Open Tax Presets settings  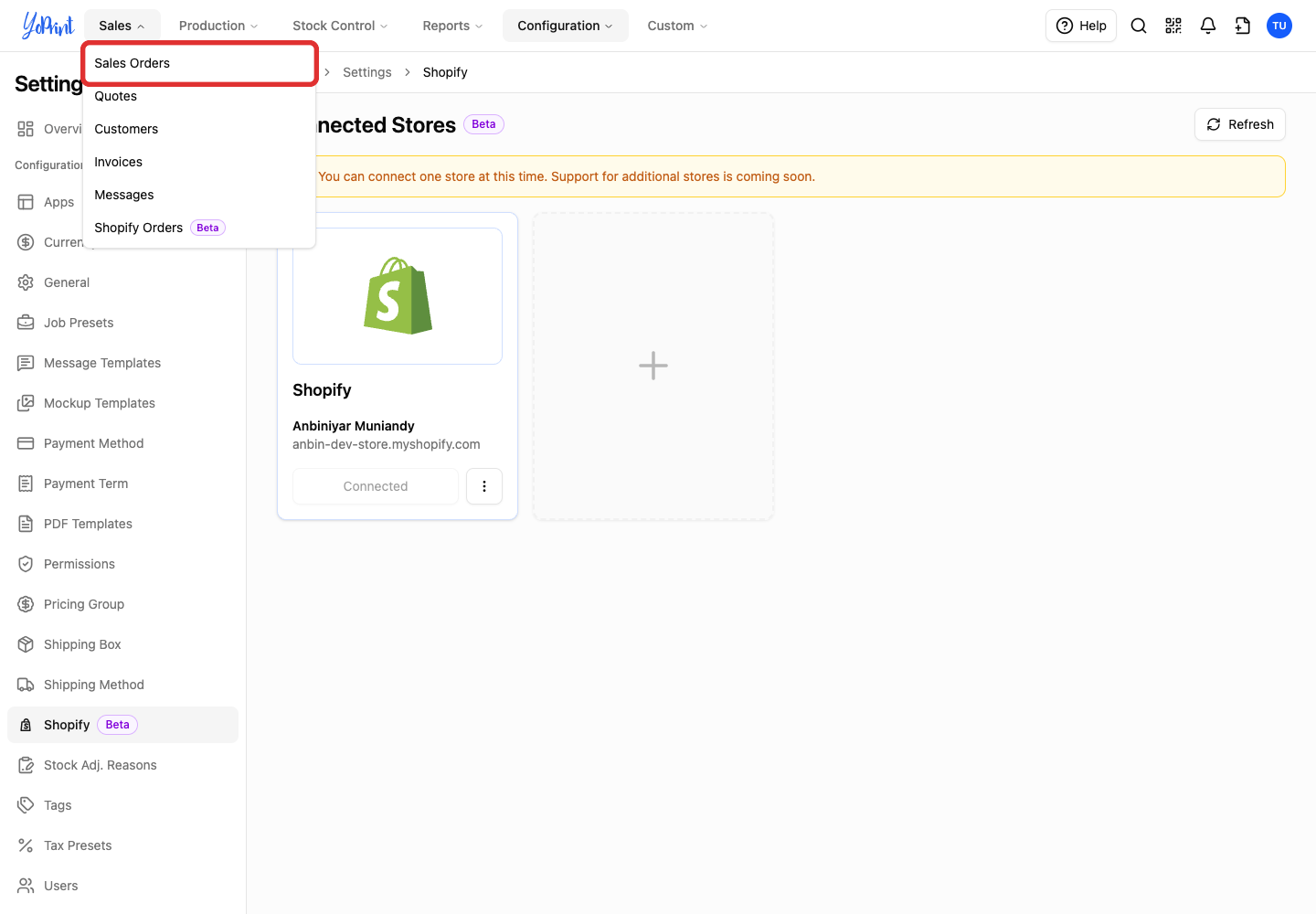tap(122, 845)
